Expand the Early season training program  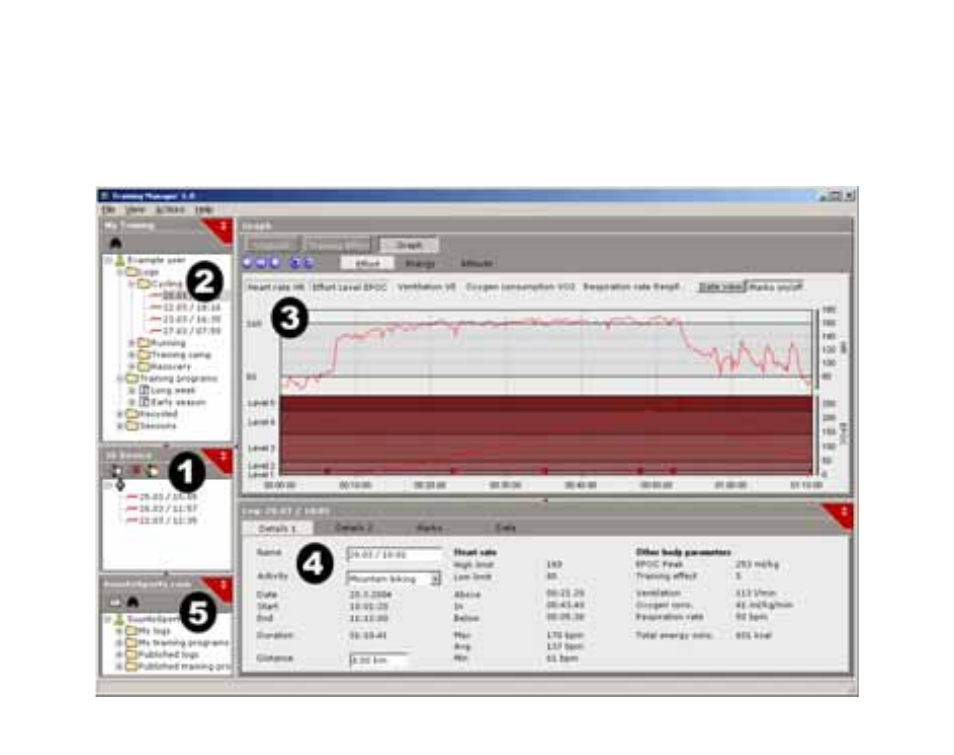[131, 403]
